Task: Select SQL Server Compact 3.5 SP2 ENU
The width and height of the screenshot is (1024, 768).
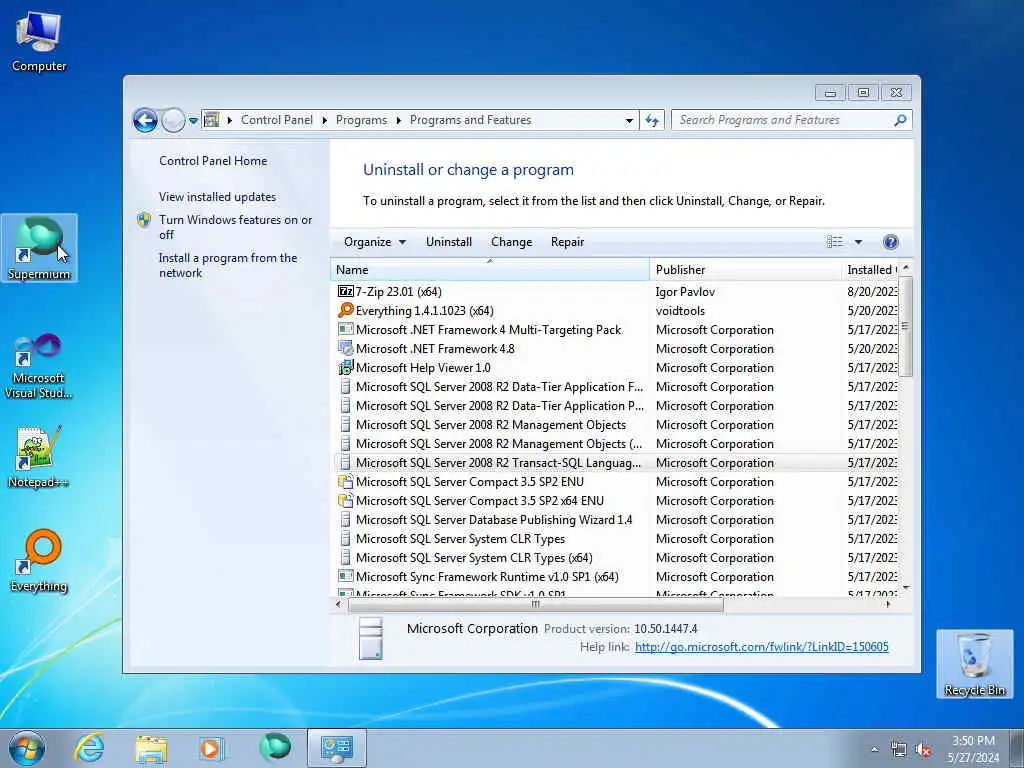Action: pyautogui.click(x=615, y=482)
